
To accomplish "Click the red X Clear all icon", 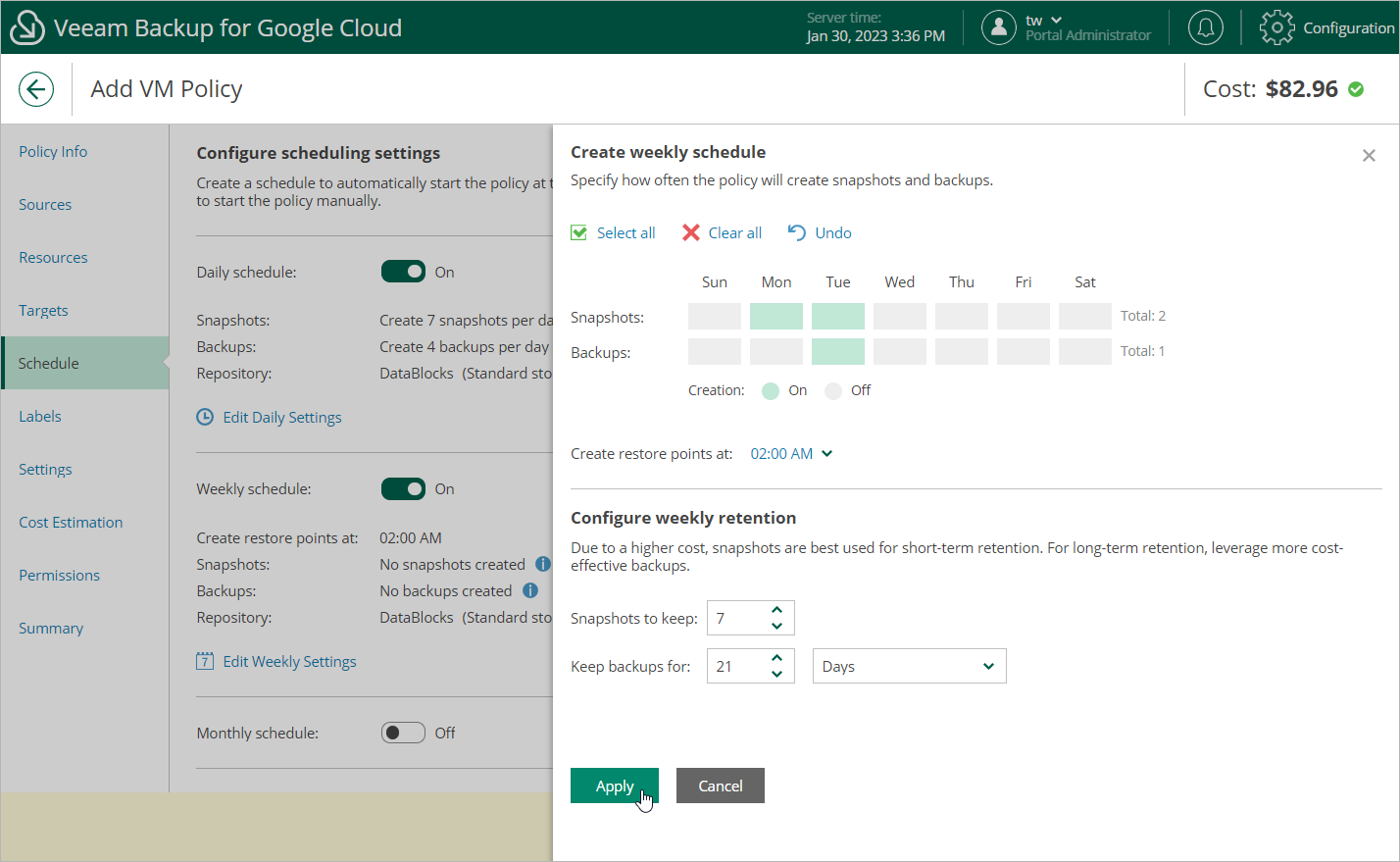I will (691, 232).
